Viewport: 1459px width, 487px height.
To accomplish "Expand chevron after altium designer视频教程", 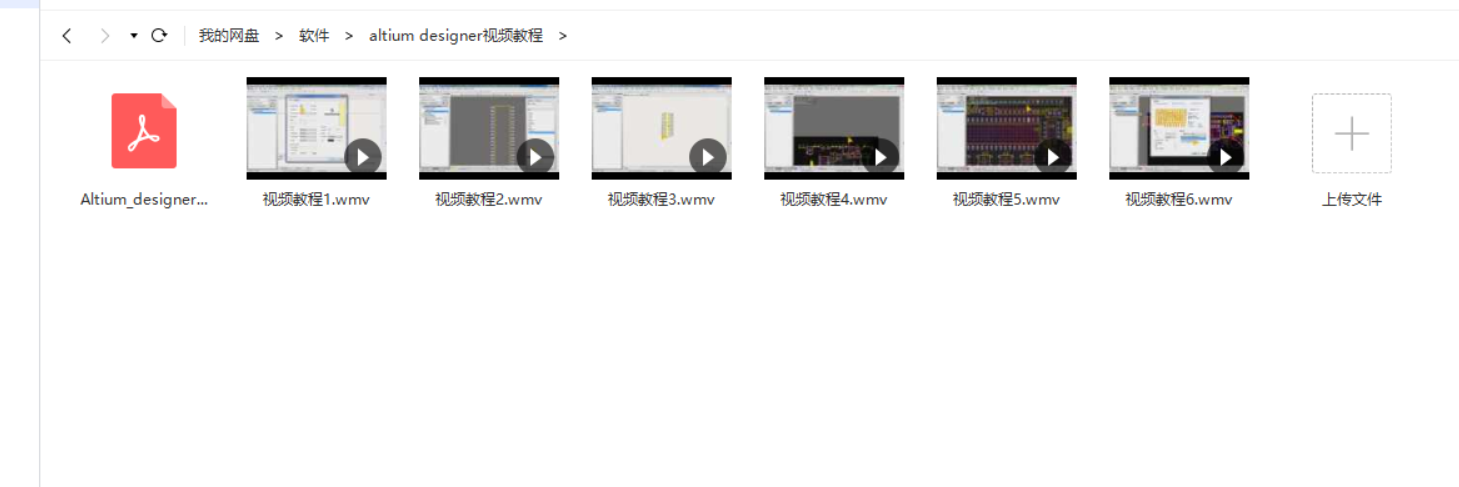I will [x=563, y=36].
